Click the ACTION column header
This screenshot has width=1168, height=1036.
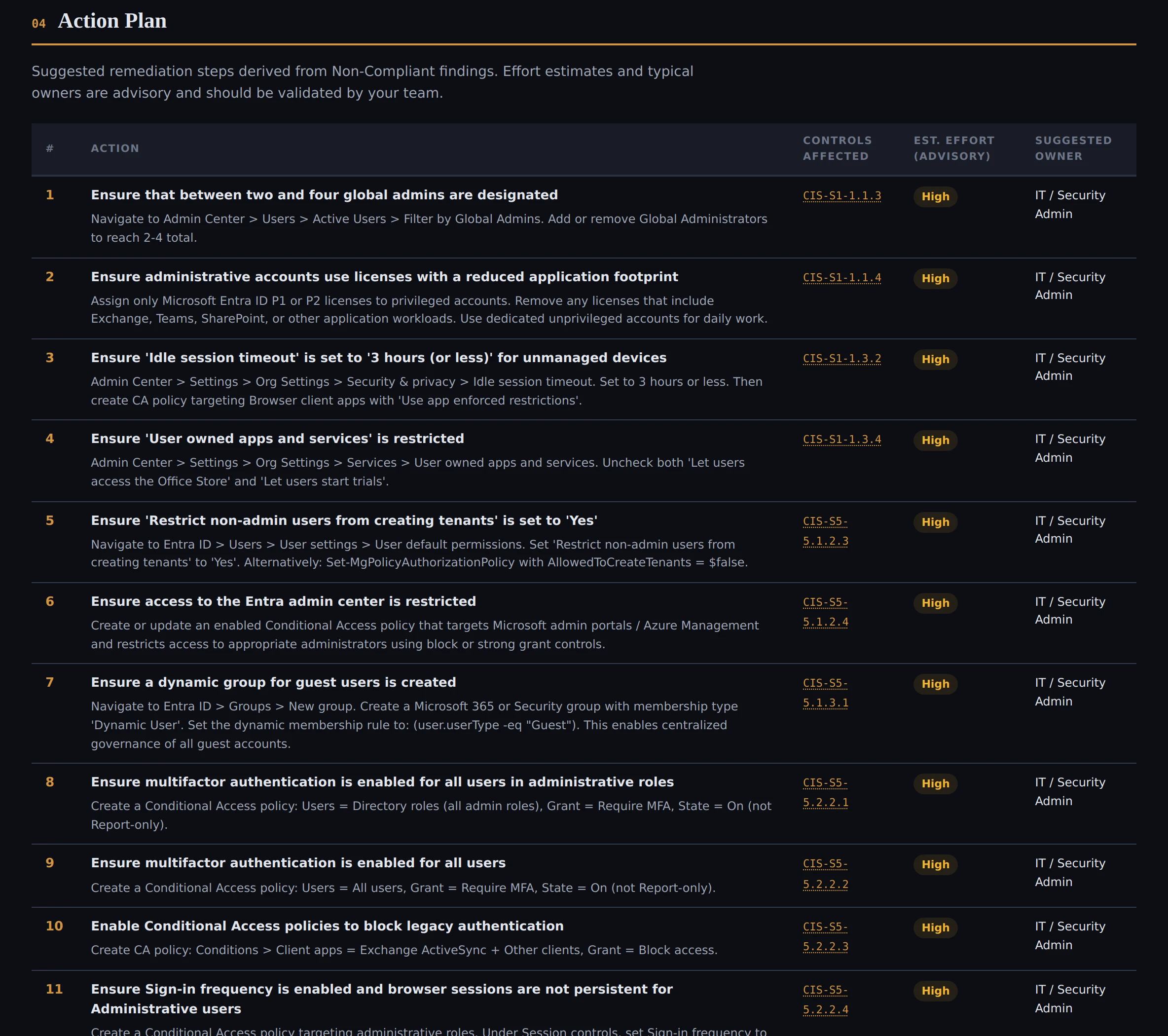click(x=115, y=148)
